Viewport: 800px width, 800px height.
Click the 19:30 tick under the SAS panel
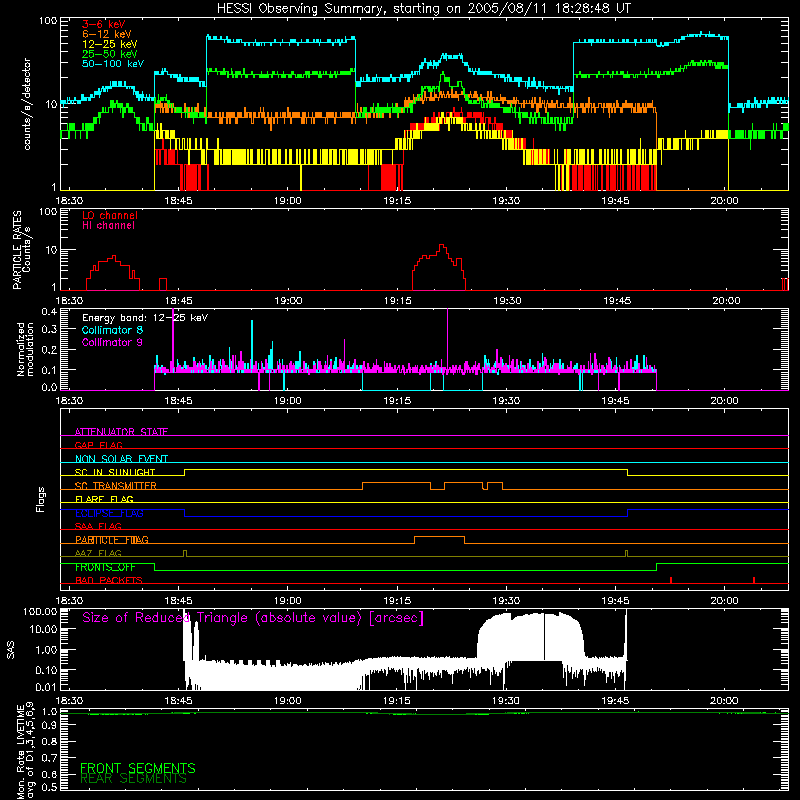(x=506, y=701)
